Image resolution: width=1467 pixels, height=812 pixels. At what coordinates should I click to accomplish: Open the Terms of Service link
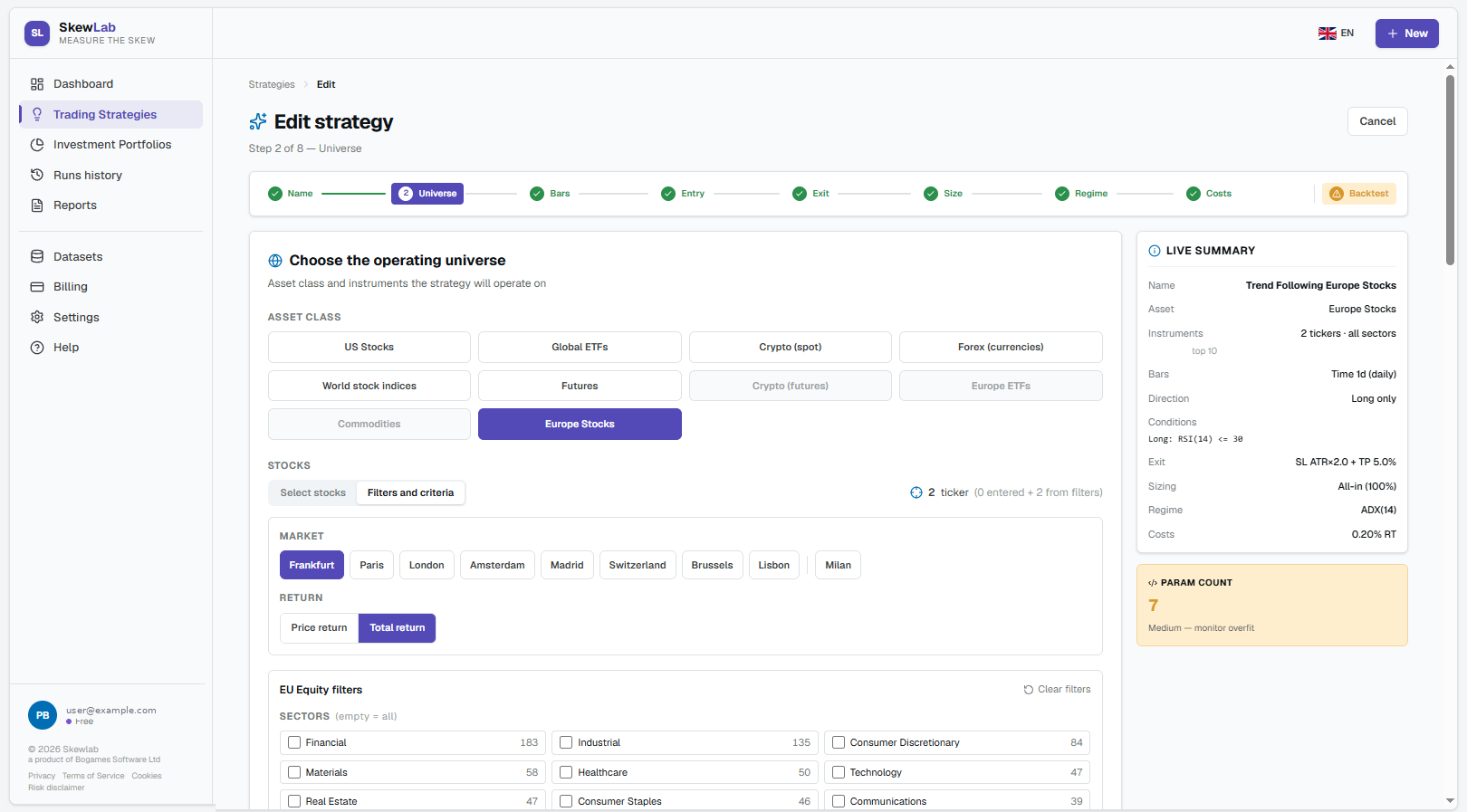coord(93,776)
